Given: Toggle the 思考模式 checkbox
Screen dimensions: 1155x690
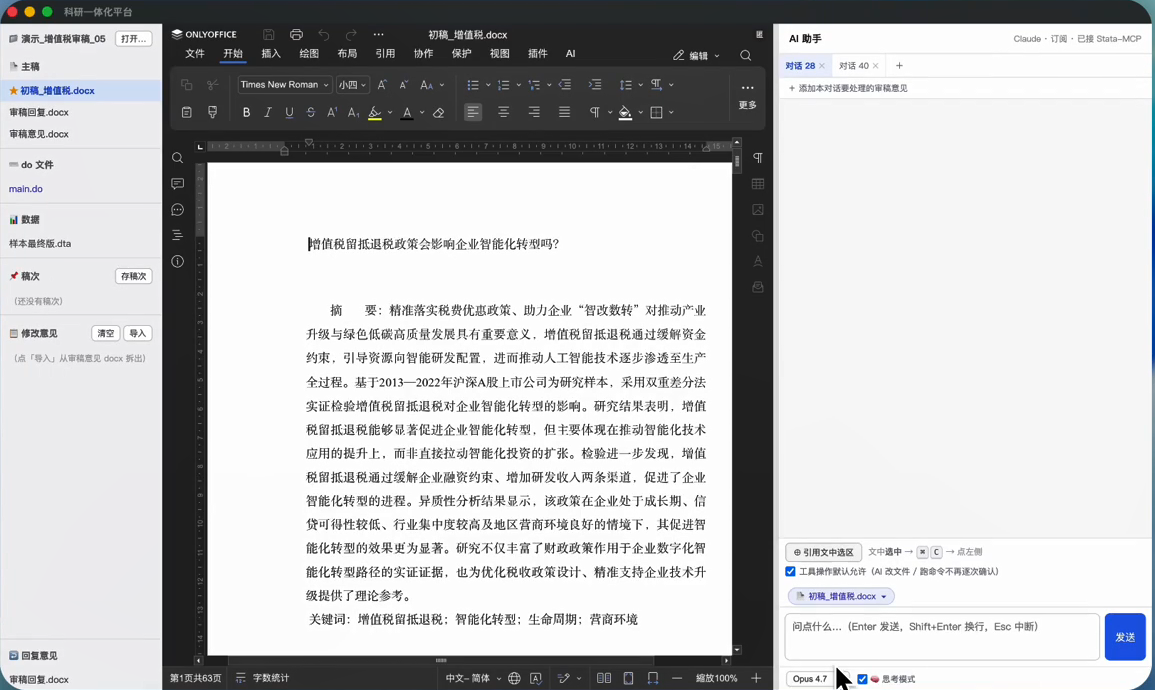Looking at the screenshot, I should click(x=862, y=679).
